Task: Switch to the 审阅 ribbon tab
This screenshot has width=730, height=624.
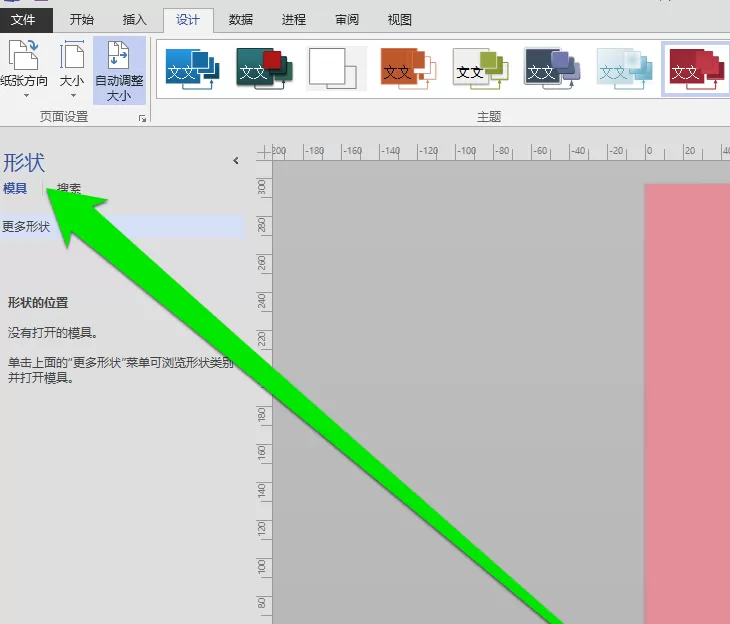Action: point(347,20)
